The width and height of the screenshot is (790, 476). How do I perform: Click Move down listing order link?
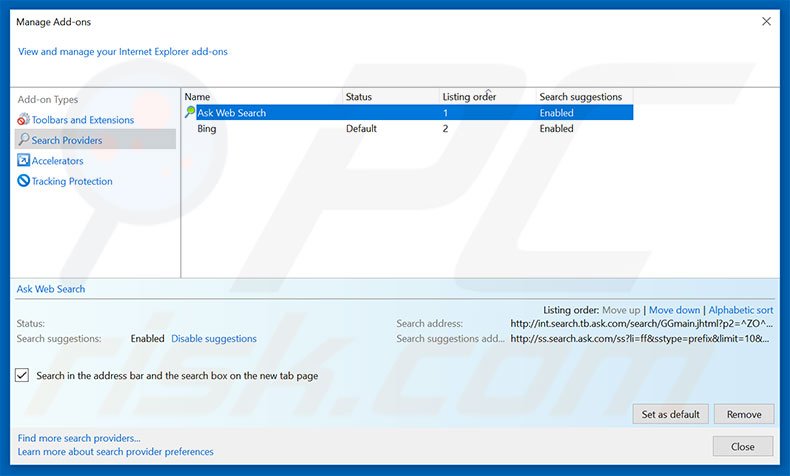coord(674,310)
